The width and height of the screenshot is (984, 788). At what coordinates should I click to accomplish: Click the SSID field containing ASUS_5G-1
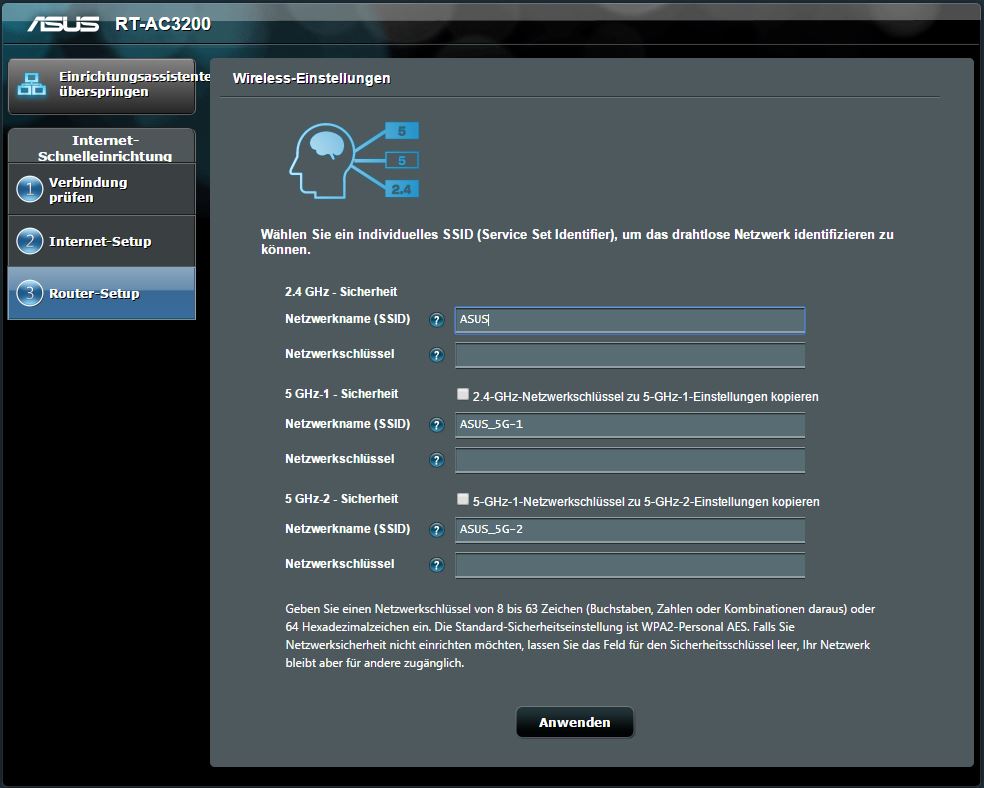click(x=629, y=425)
